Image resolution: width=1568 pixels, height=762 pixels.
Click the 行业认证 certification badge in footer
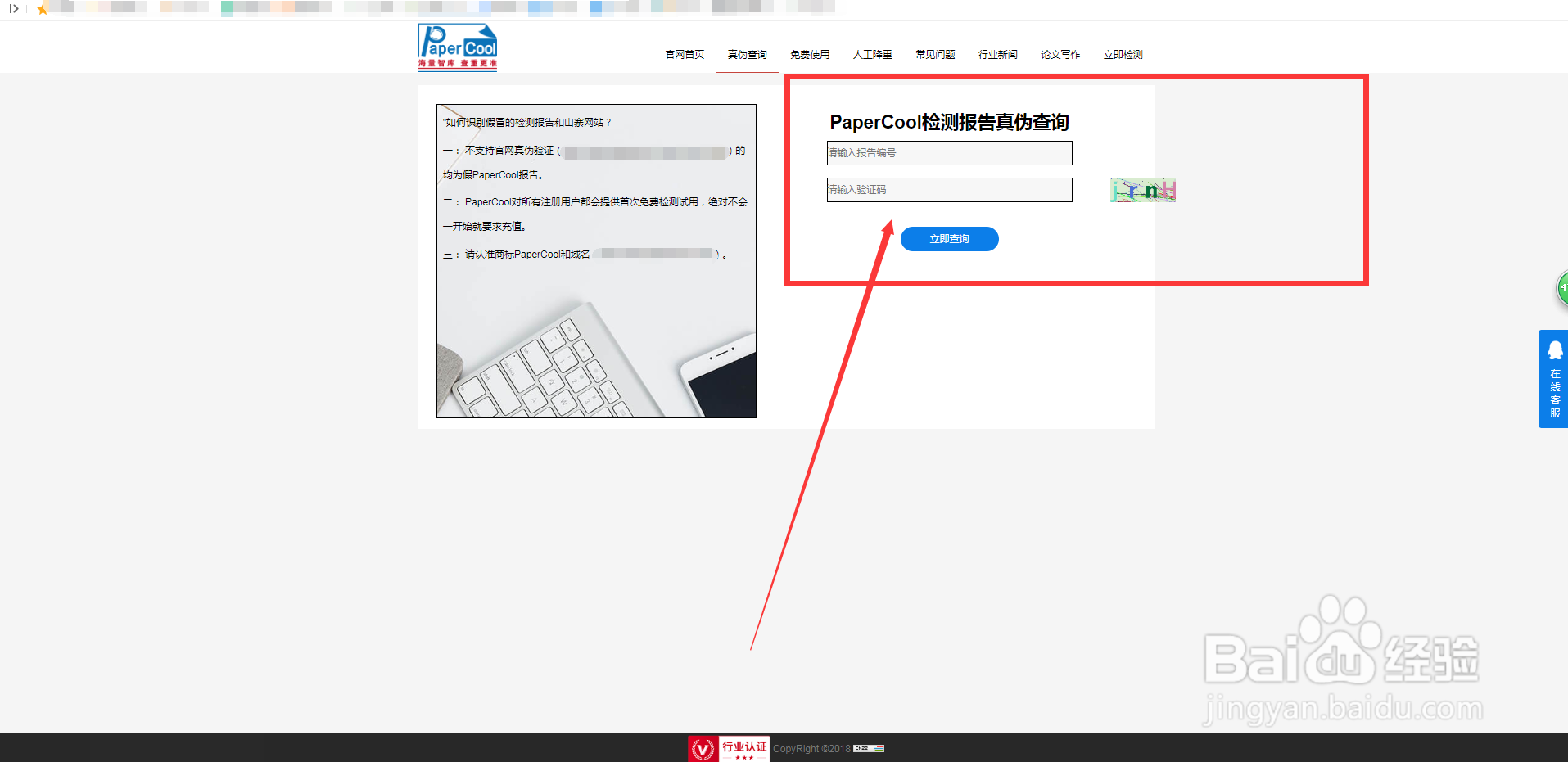728,748
